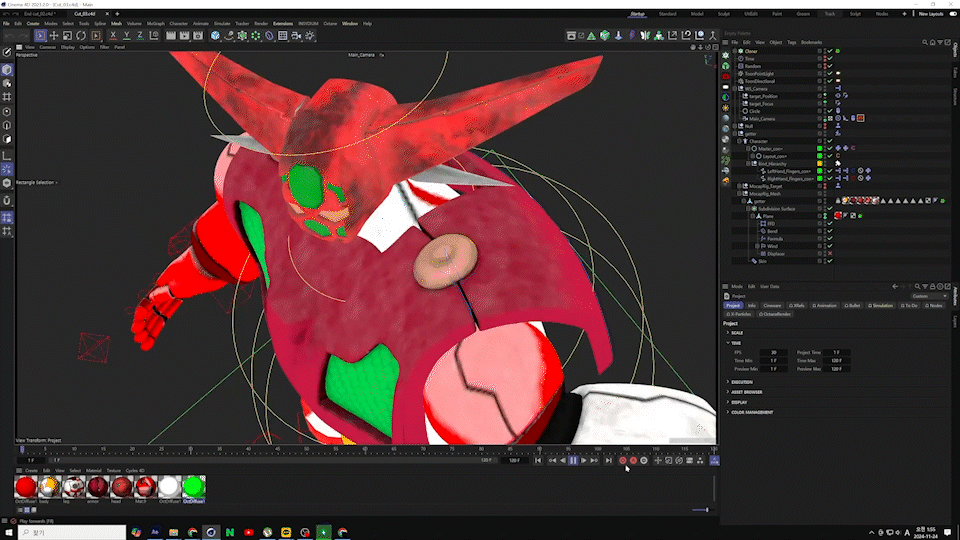Open the Mesh menu
Viewport: 960px width, 540px height.
click(x=116, y=24)
